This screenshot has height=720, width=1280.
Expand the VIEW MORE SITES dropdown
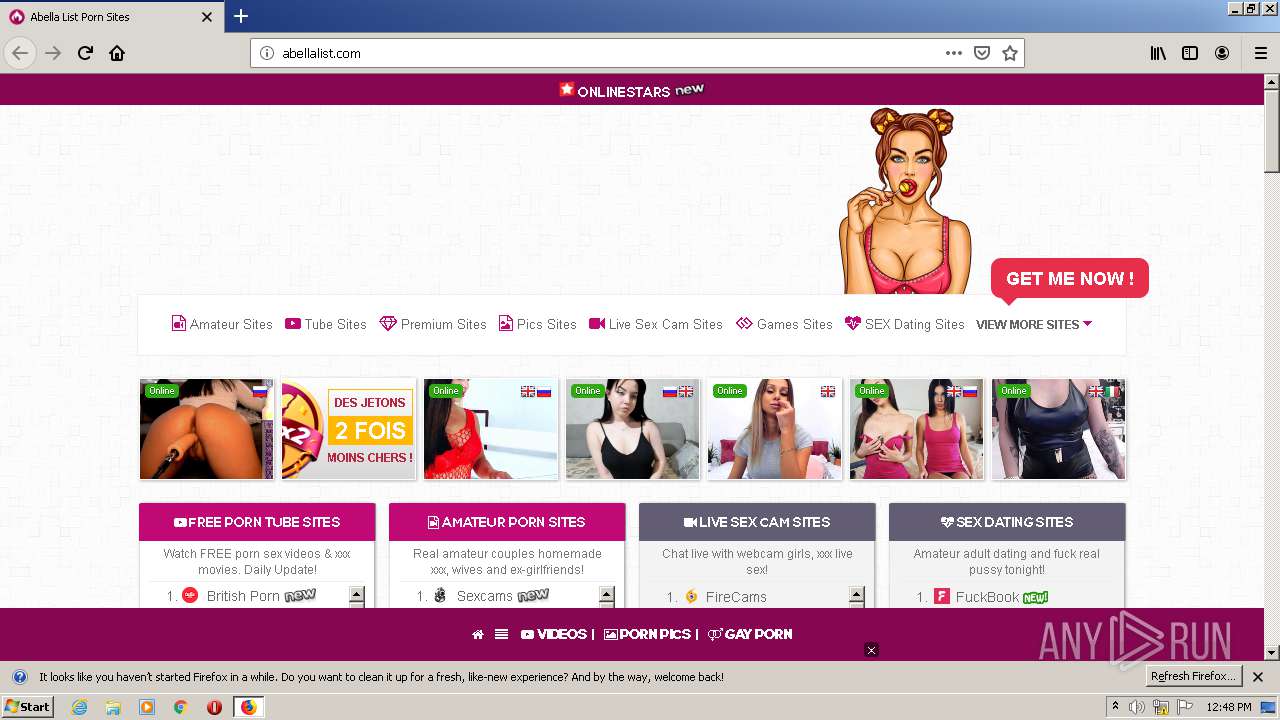click(x=1034, y=324)
